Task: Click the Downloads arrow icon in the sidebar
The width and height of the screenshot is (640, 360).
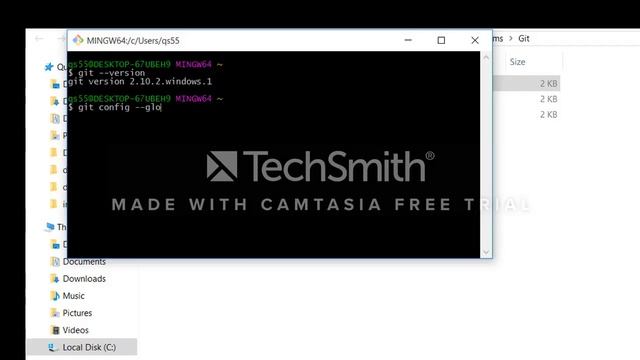Action: pos(55,279)
